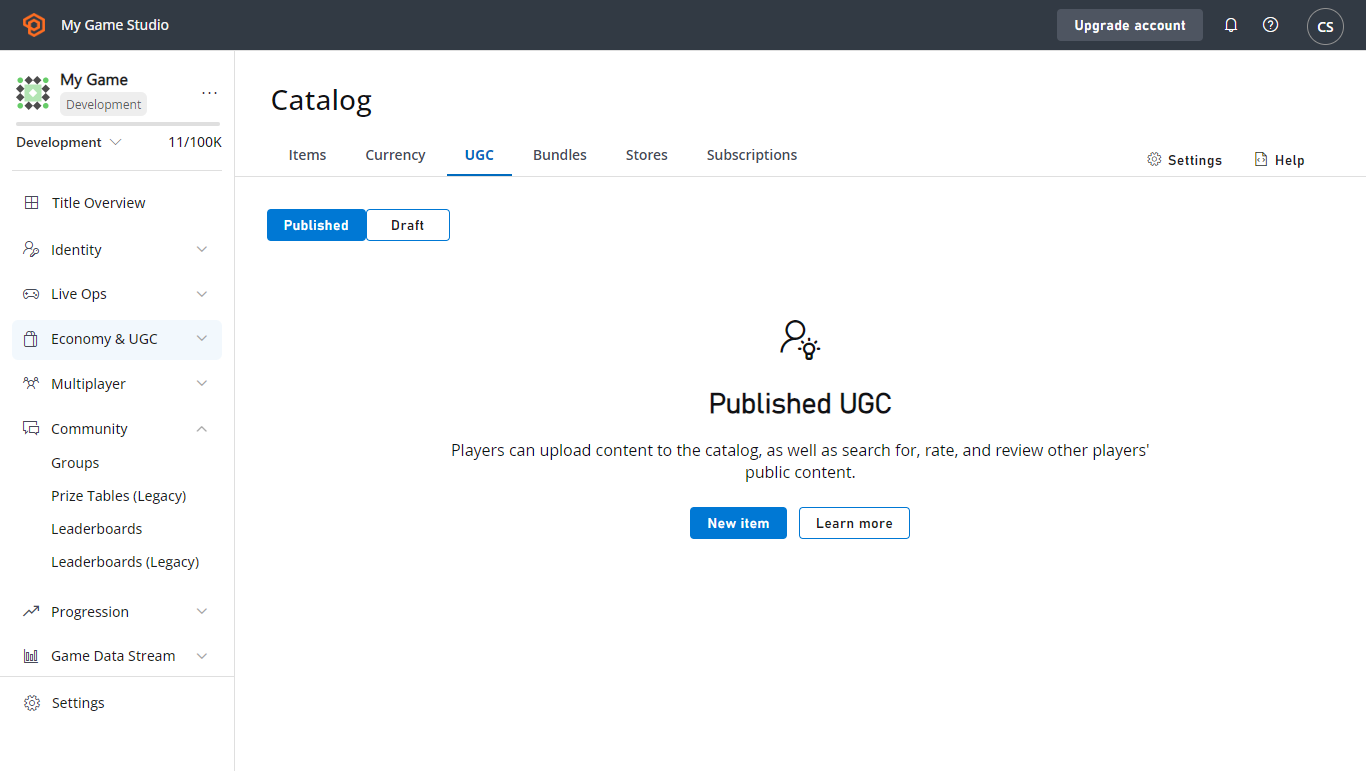Image resolution: width=1366 pixels, height=771 pixels.
Task: Click the usage progress bar
Action: tap(118, 124)
